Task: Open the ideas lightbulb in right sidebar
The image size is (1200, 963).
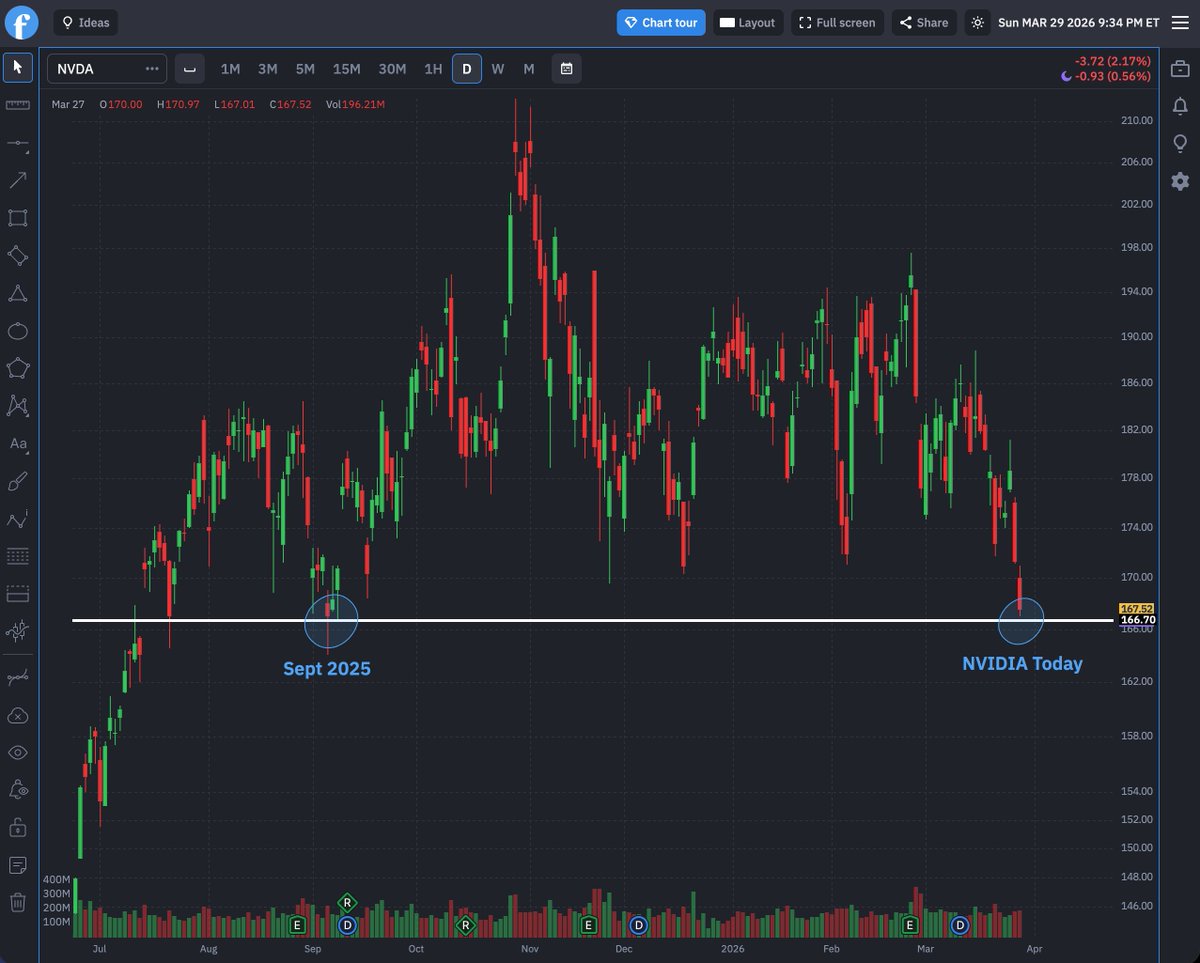Action: pos(1180,144)
